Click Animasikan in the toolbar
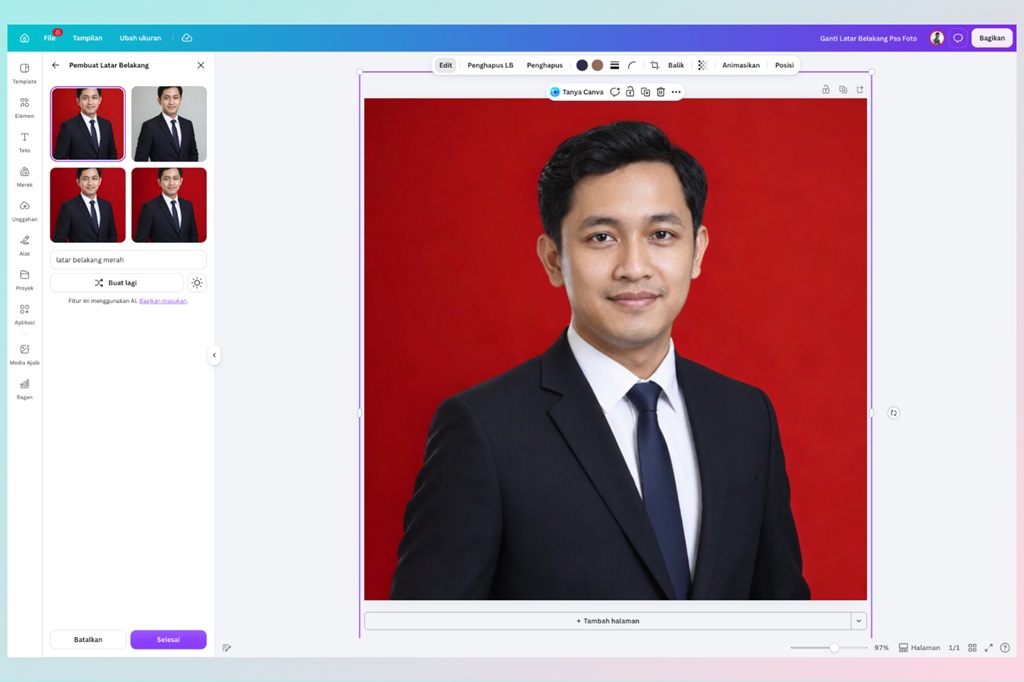 coord(741,65)
